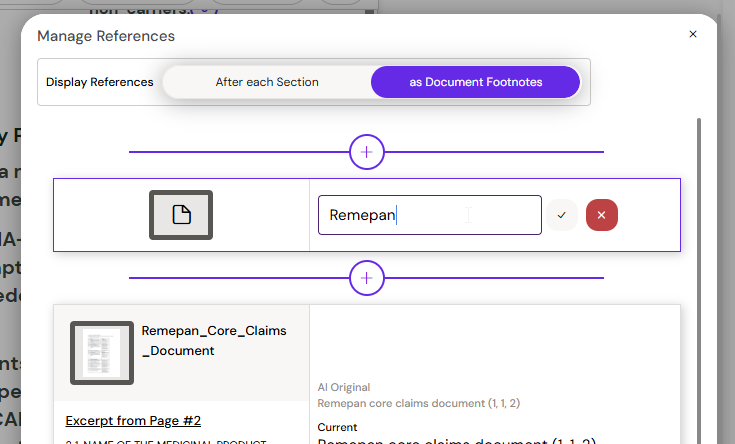Open the Excerpt from Page #2 link
The width and height of the screenshot is (735, 444).
click(x=133, y=421)
